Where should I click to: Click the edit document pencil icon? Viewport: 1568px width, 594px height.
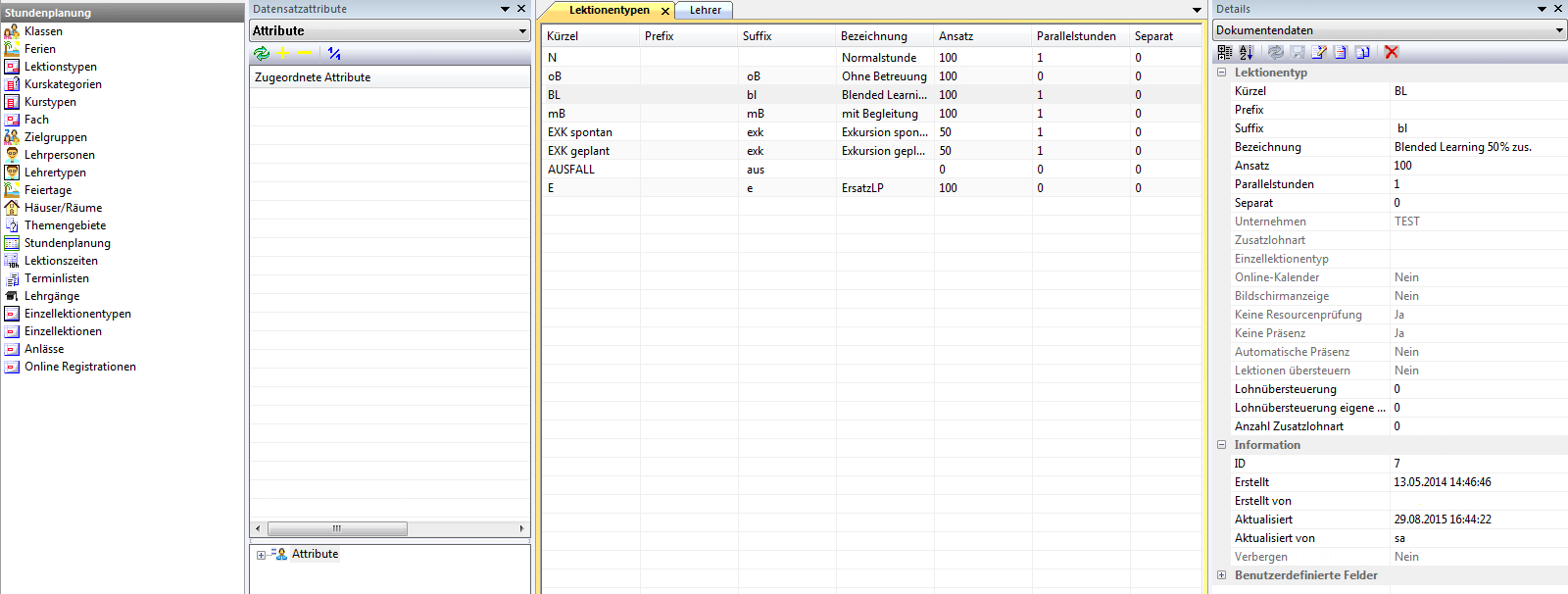pos(1319,52)
